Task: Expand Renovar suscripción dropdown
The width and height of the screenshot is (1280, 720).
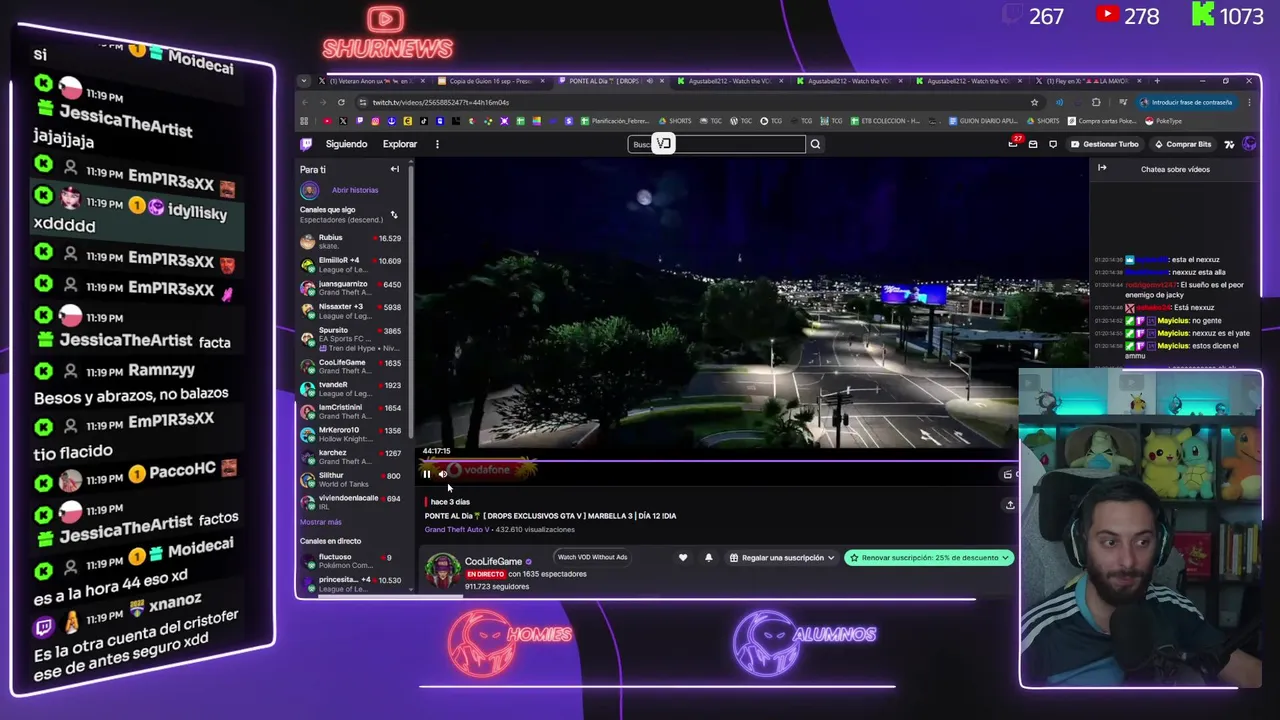Action: coord(929,558)
